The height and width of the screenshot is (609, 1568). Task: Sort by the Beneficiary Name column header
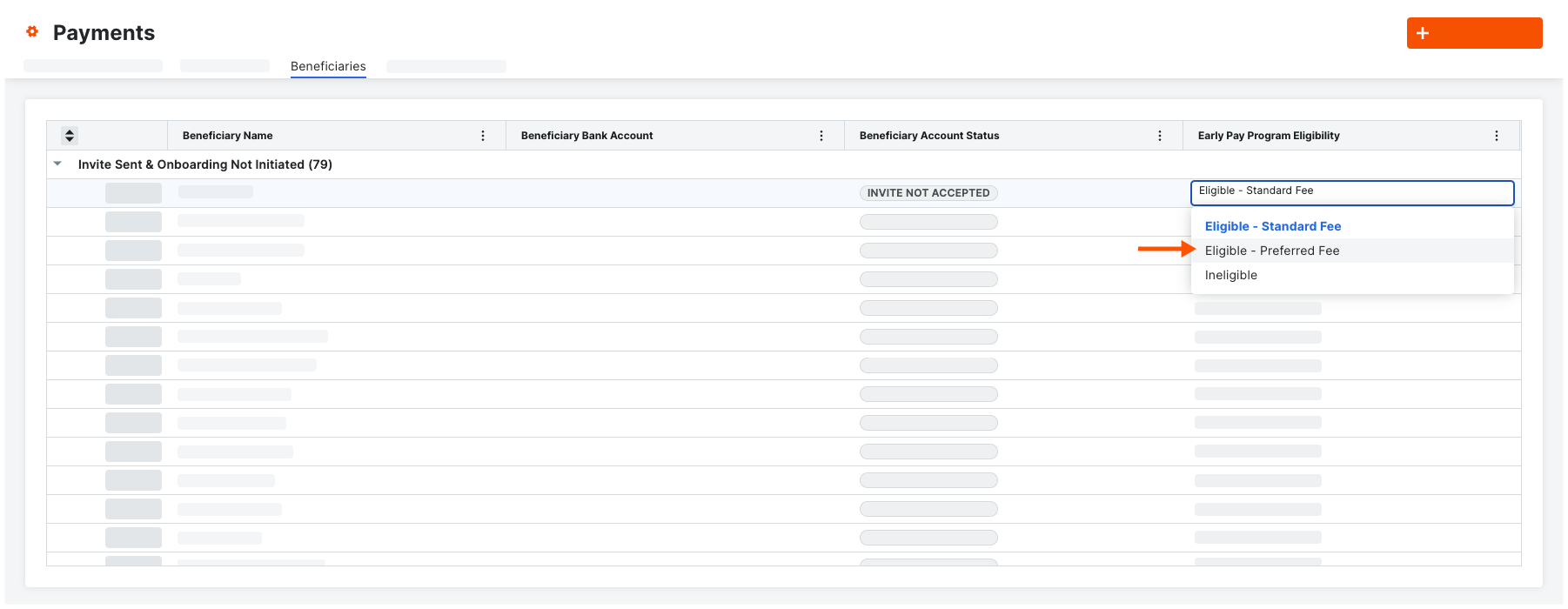[228, 136]
